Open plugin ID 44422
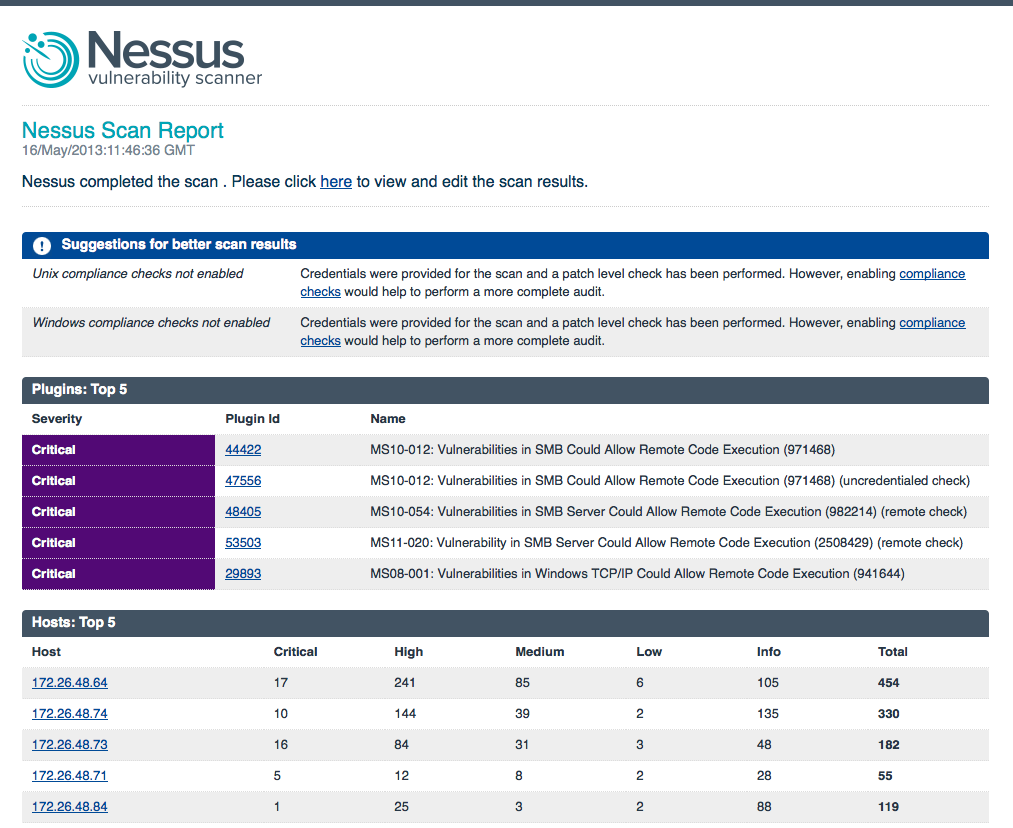1013x828 pixels. coord(243,450)
